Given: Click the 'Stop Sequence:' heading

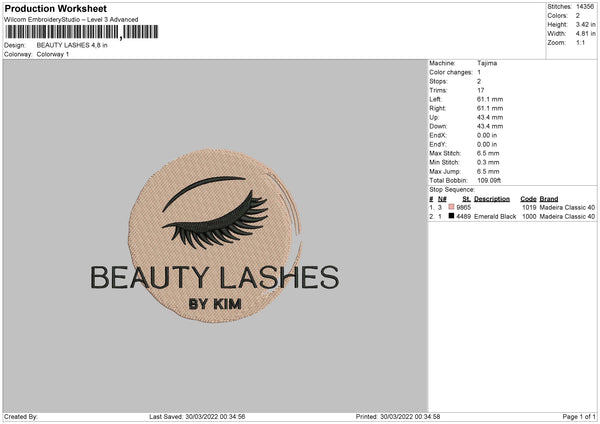Looking at the screenshot, I should 452,190.
